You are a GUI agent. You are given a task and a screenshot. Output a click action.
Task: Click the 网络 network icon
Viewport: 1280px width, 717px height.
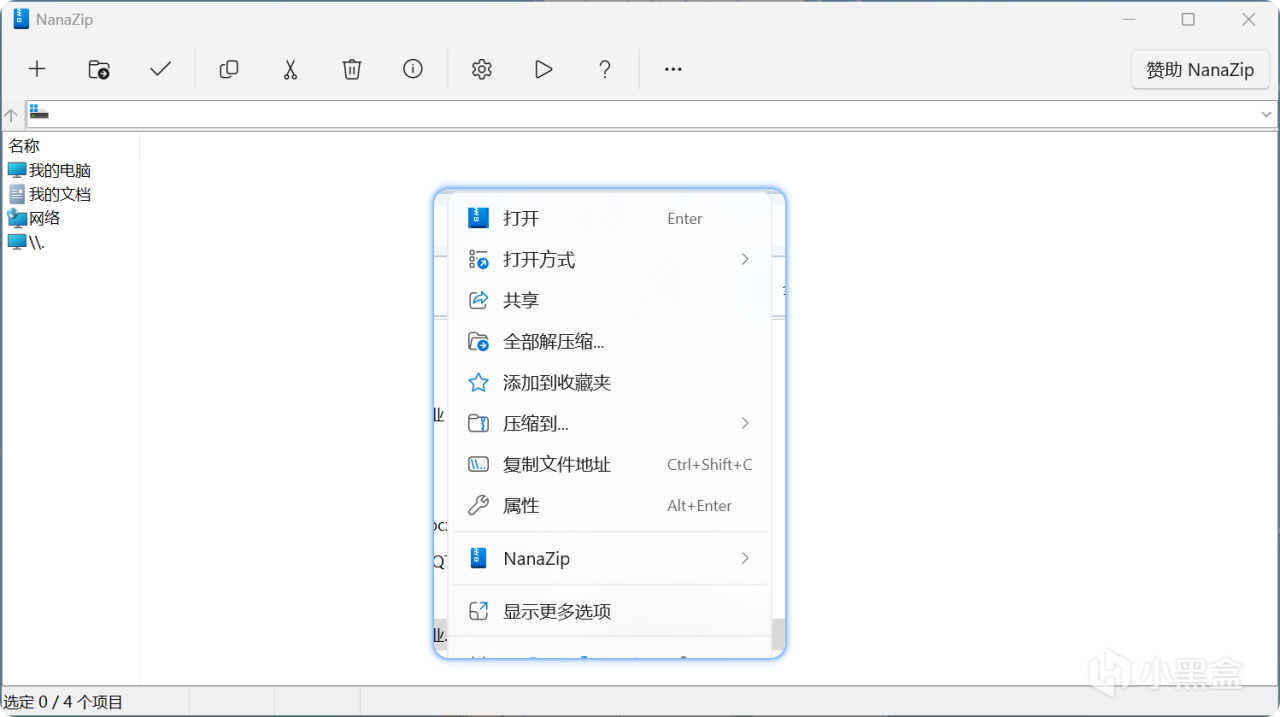17,218
